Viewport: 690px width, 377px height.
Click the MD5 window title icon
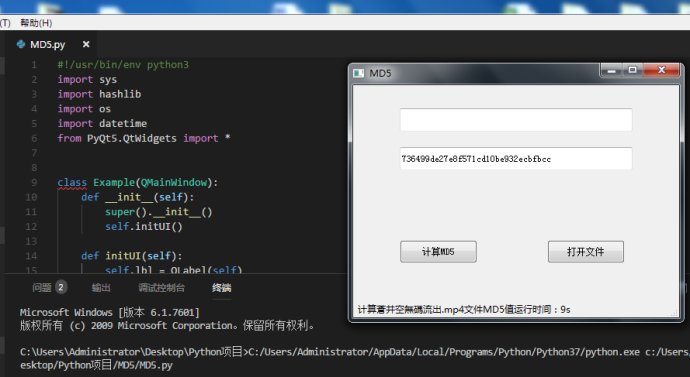(x=359, y=73)
